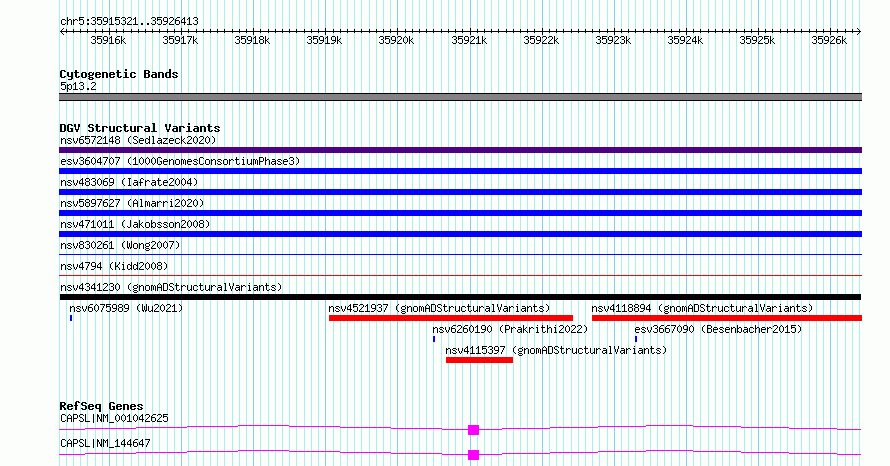The height and width of the screenshot is (466, 890).
Task: Click the red nsv4115397 variant bar
Action: tap(480, 360)
